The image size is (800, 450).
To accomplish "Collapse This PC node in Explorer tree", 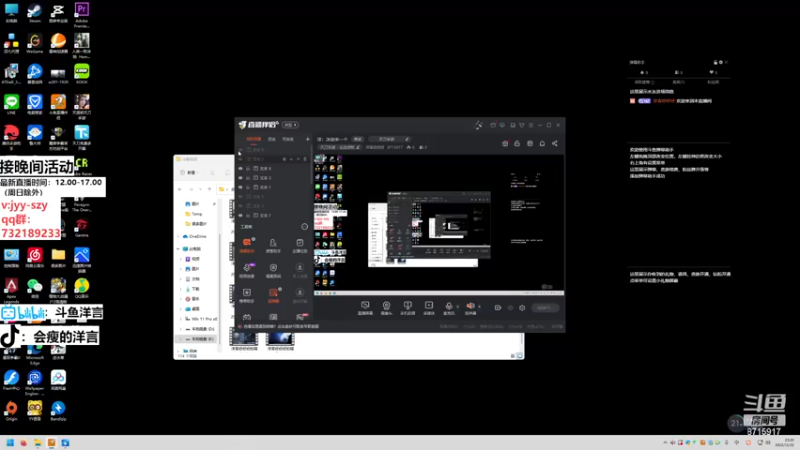I will [x=179, y=249].
